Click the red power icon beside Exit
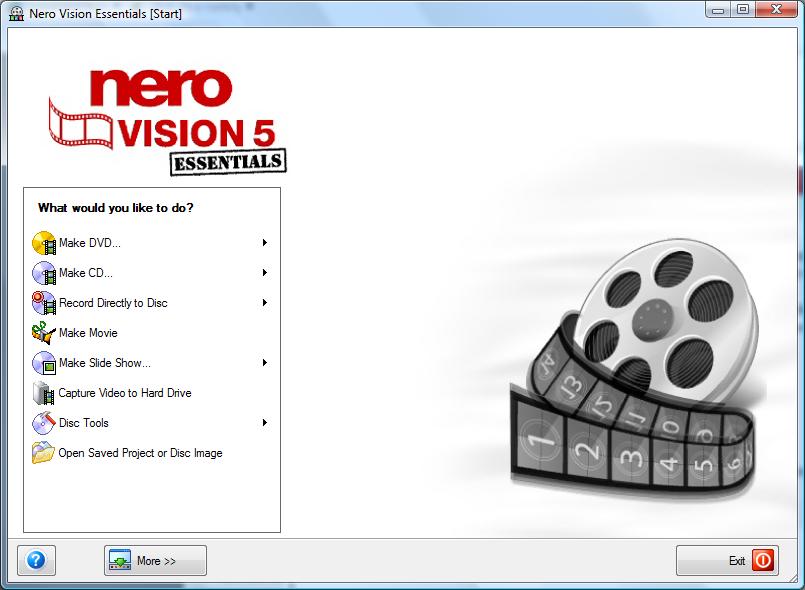Screen dimensions: 805x590 click(x=763, y=560)
